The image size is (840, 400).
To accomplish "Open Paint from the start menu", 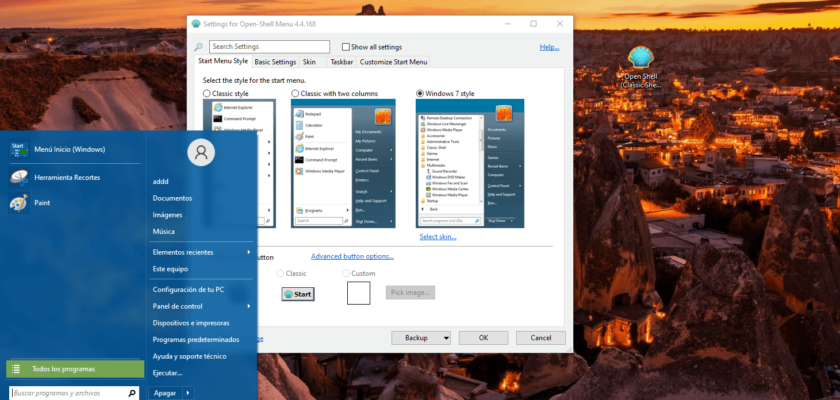I will (x=18, y=204).
